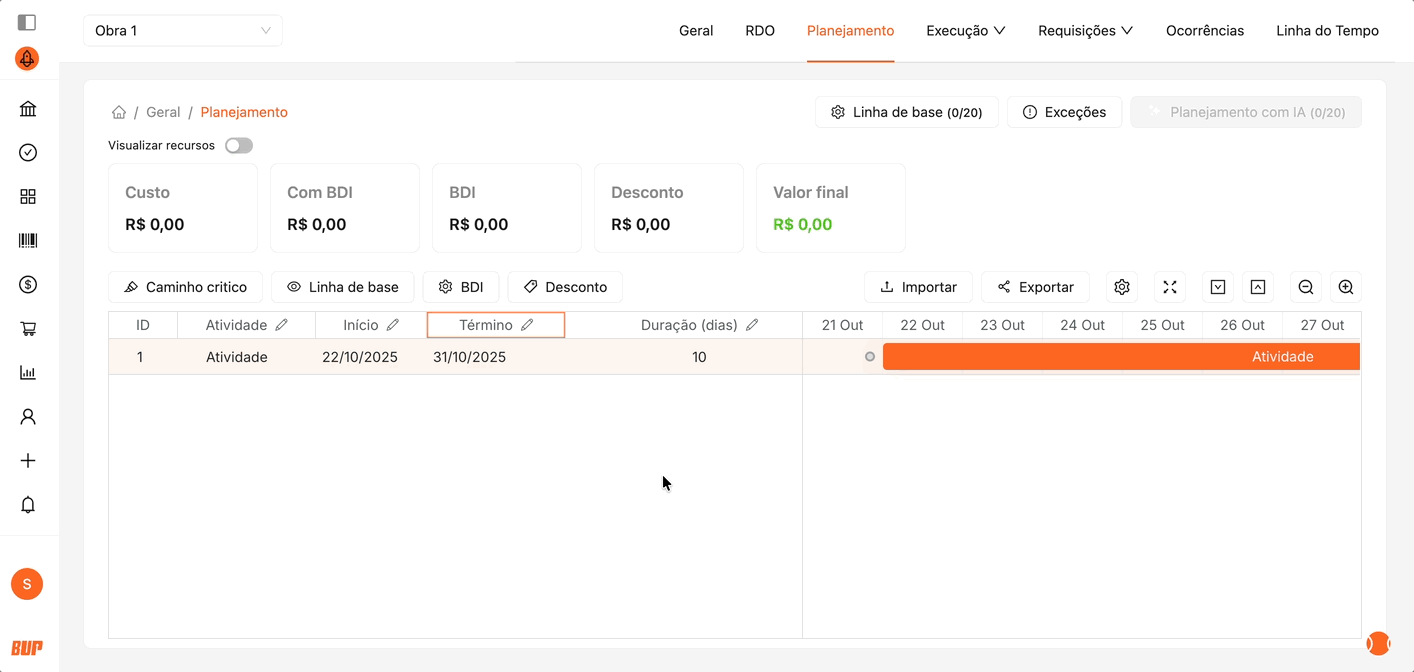Click the notification bell in sidebar
Image resolution: width=1414 pixels, height=672 pixels.
coord(28,505)
